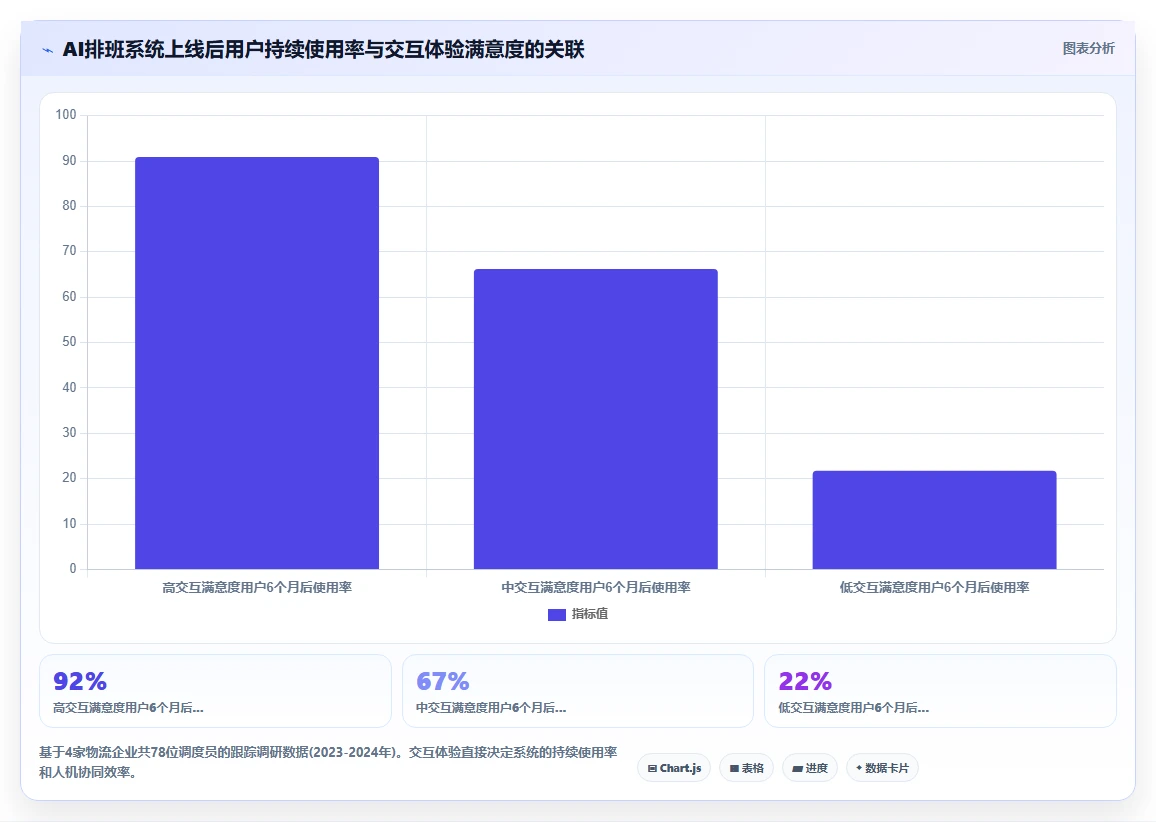Click the 92% card caption 高交互满意度用户6个月后...
Viewport: 1156px width, 822px height.
coord(128,708)
